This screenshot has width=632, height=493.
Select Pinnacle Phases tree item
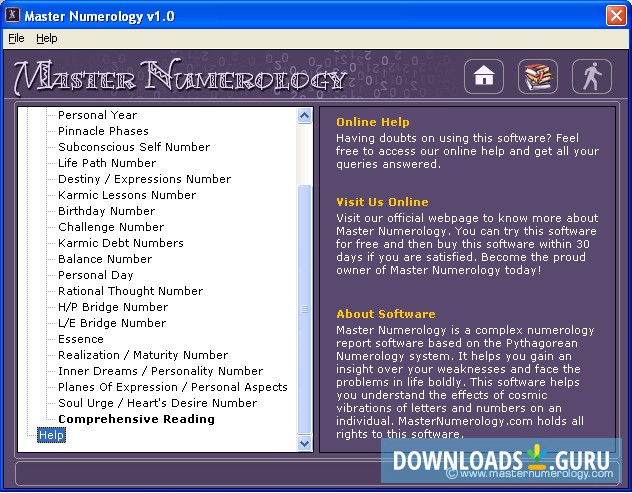(103, 131)
